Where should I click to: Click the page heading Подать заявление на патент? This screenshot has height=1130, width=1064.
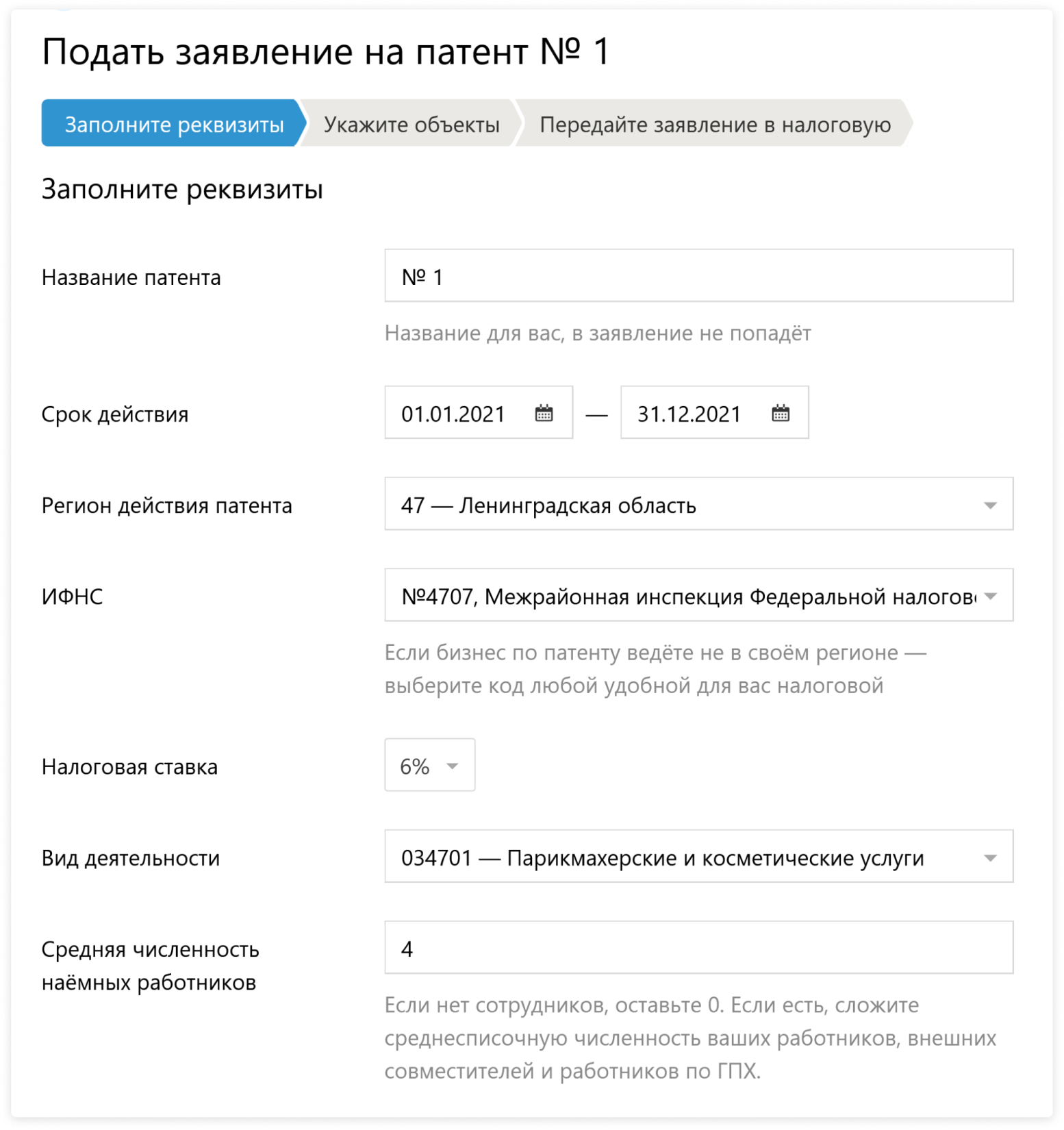coord(325,51)
